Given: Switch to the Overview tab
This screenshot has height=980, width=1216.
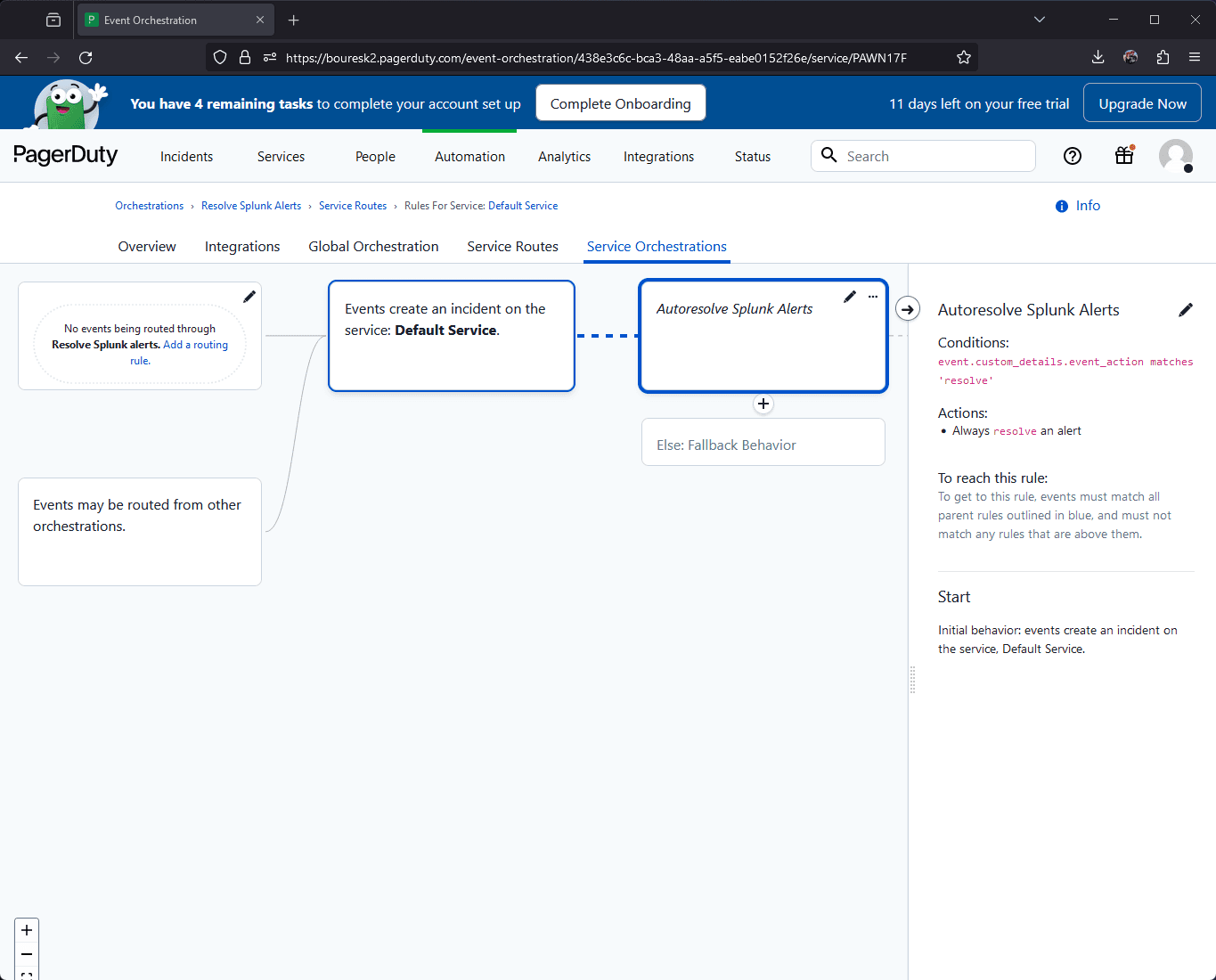Looking at the screenshot, I should tap(147, 247).
